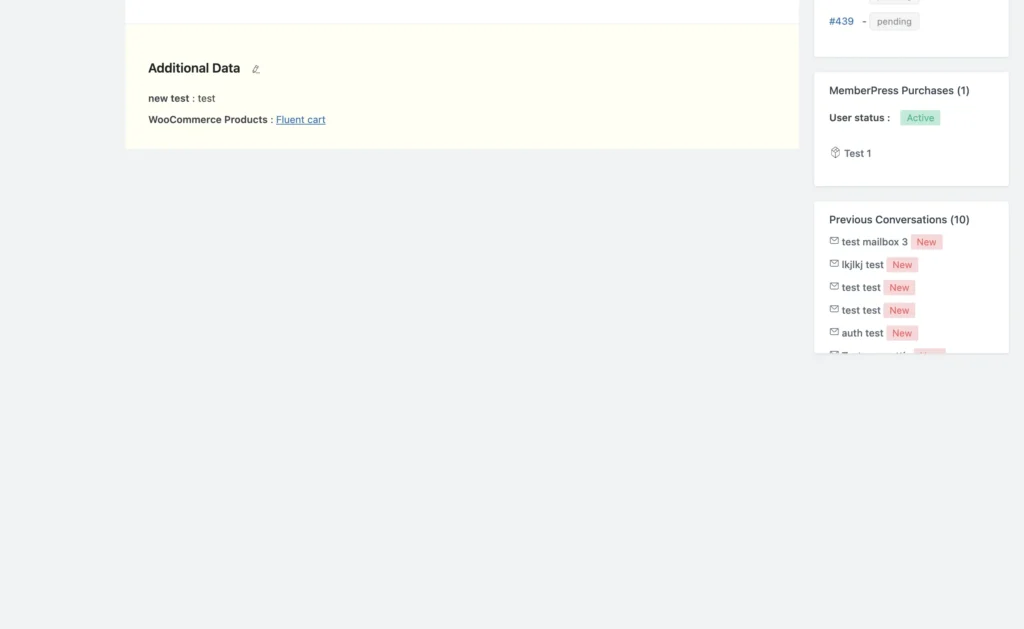Open ticket #439 link
Screen dimensions: 1024x629
coord(841,22)
